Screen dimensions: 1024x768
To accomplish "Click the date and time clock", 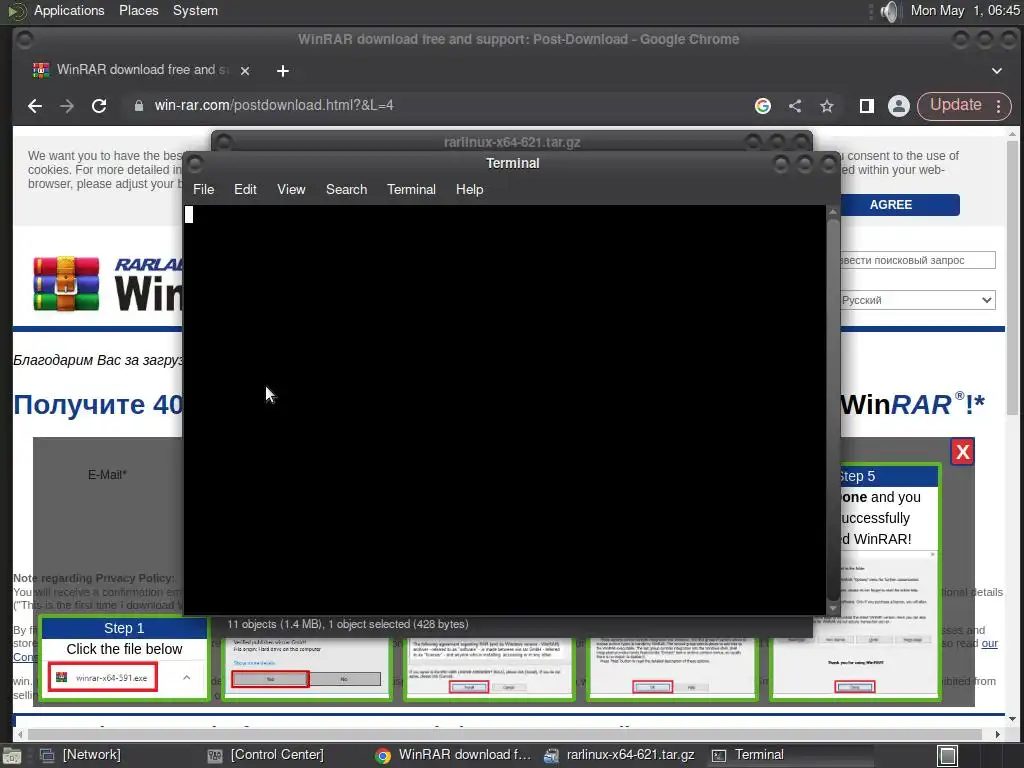I will click(x=965, y=10).
